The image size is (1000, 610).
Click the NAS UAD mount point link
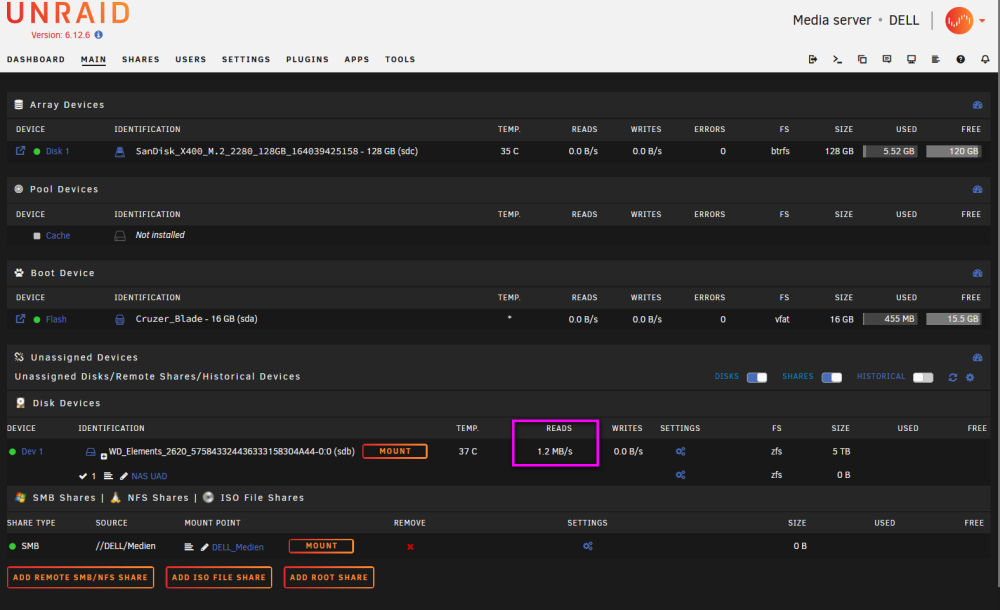click(149, 476)
